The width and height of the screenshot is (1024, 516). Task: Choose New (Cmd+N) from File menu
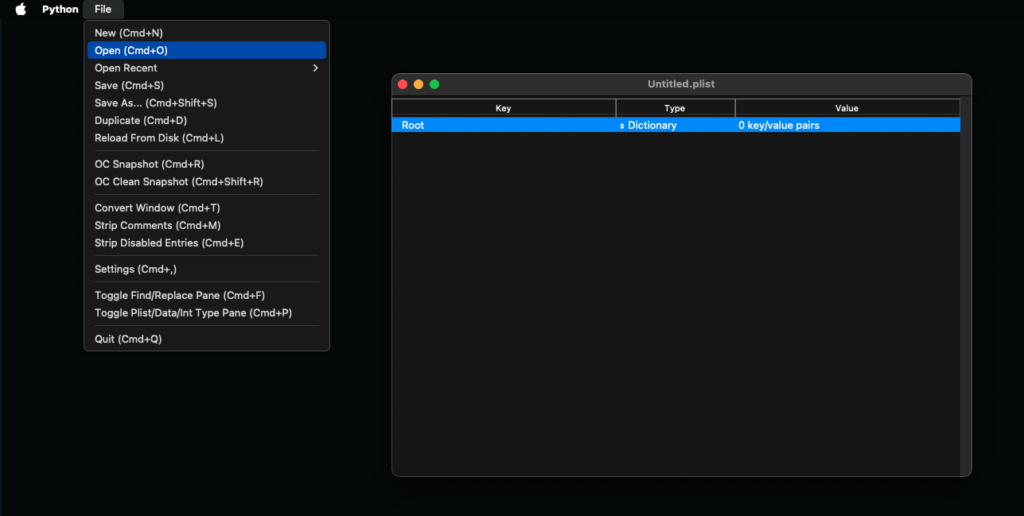point(206,33)
